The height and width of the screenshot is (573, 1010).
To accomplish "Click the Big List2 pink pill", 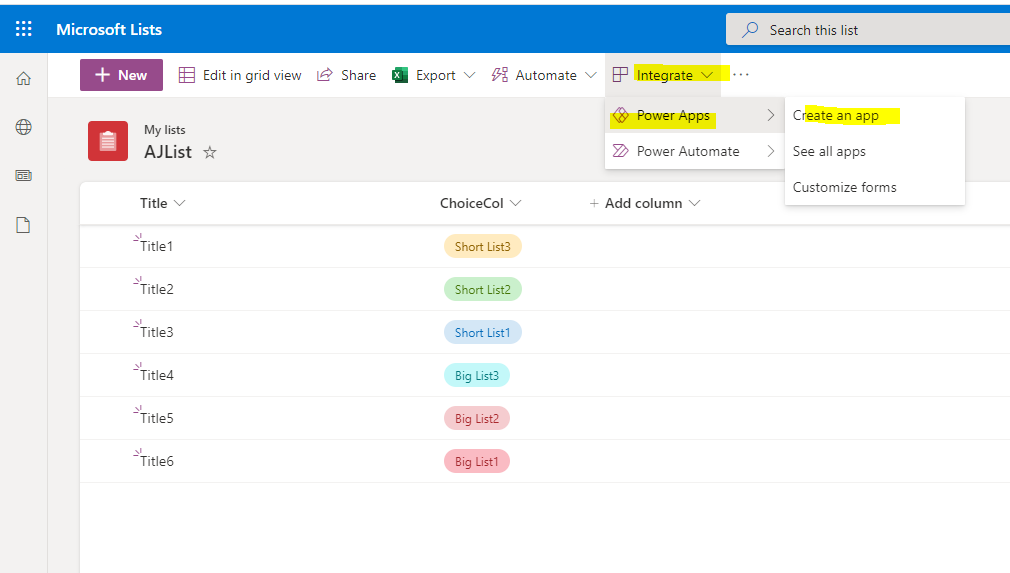I will click(477, 418).
